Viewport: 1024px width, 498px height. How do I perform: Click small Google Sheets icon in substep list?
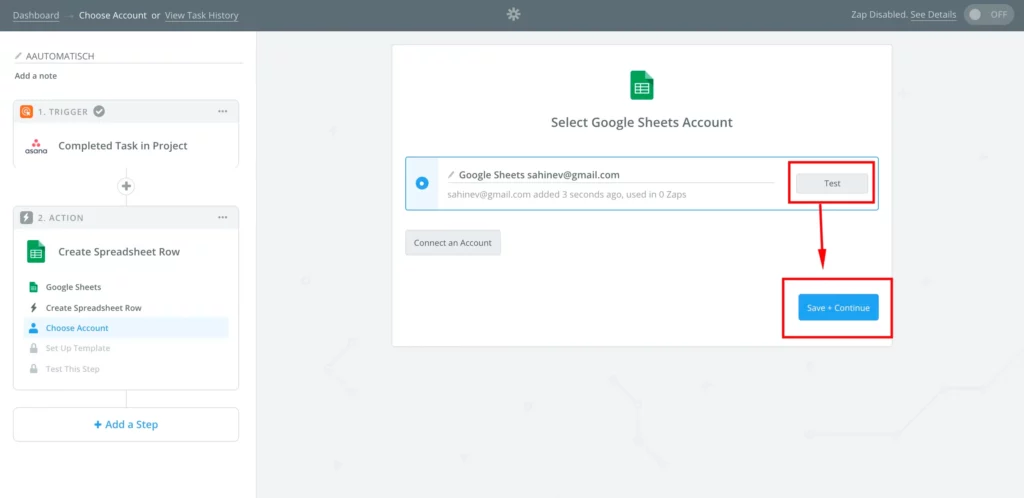[33, 287]
